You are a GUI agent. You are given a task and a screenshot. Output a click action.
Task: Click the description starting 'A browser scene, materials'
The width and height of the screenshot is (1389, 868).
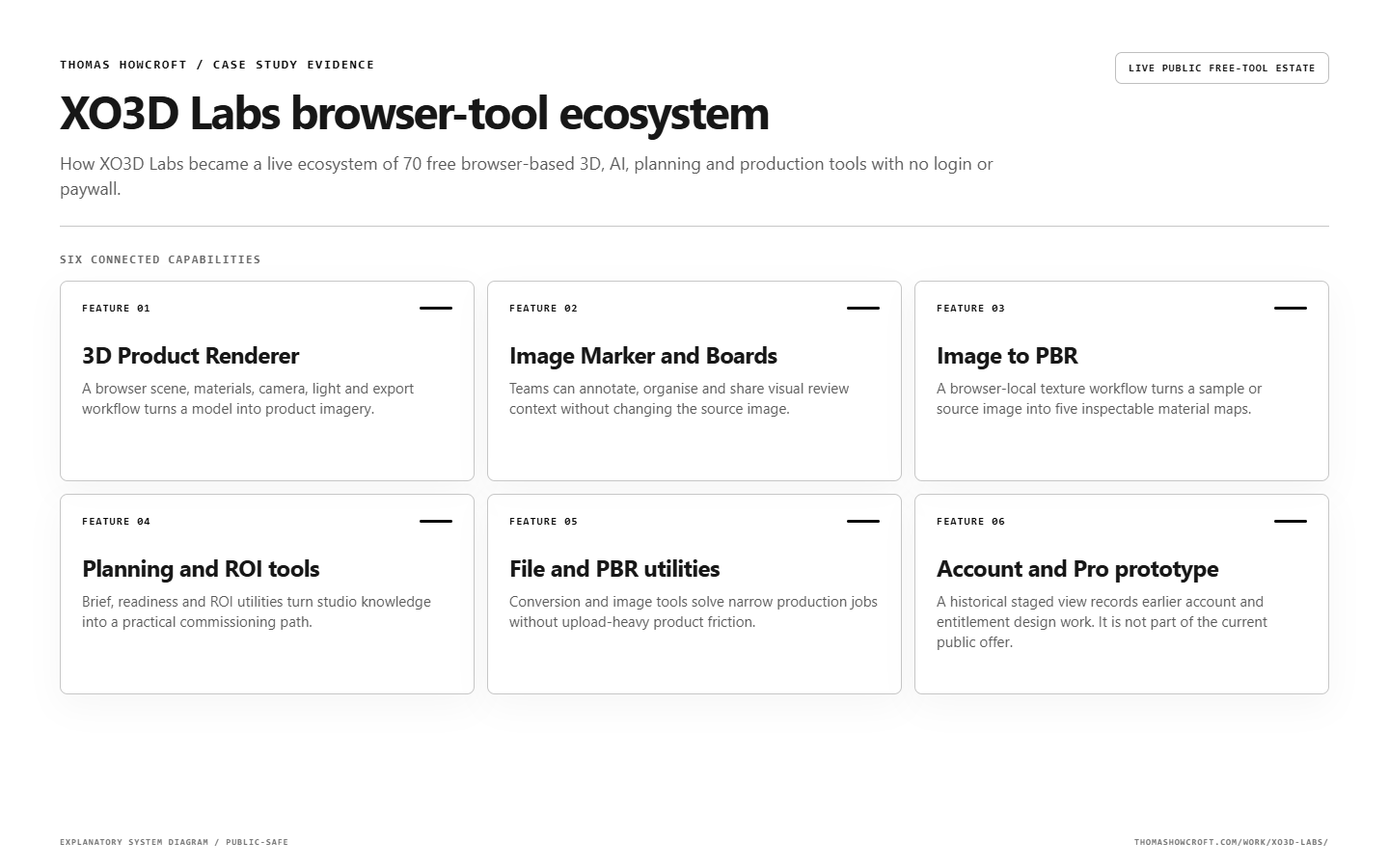(x=248, y=398)
